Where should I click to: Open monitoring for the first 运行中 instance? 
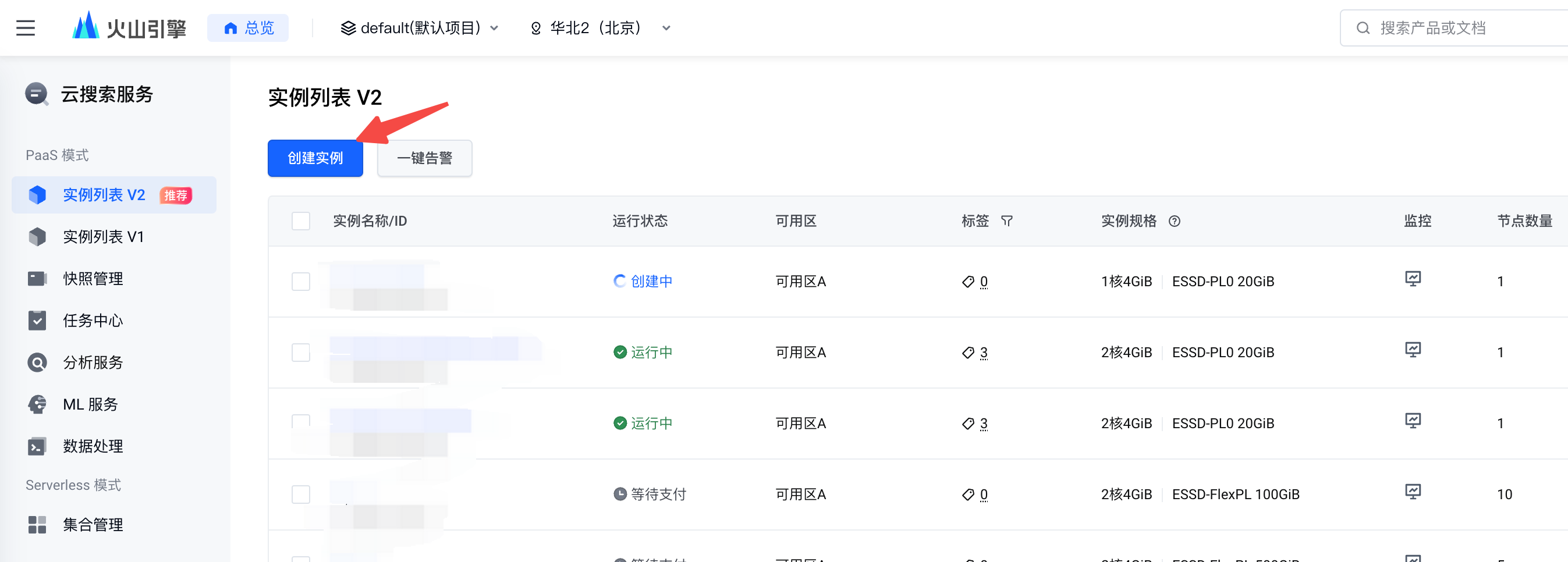pyautogui.click(x=1413, y=350)
